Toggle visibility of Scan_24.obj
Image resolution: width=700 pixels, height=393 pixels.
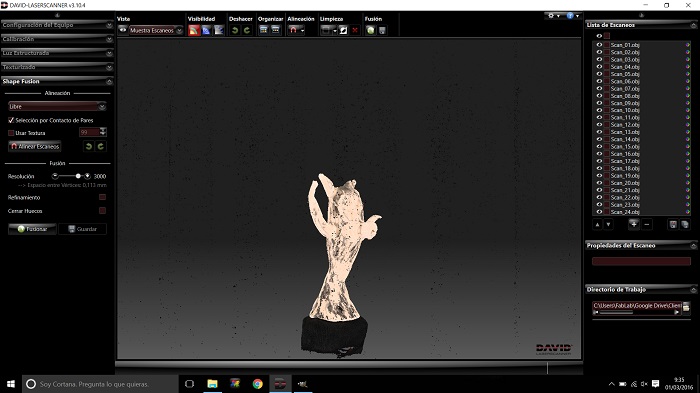(599, 212)
